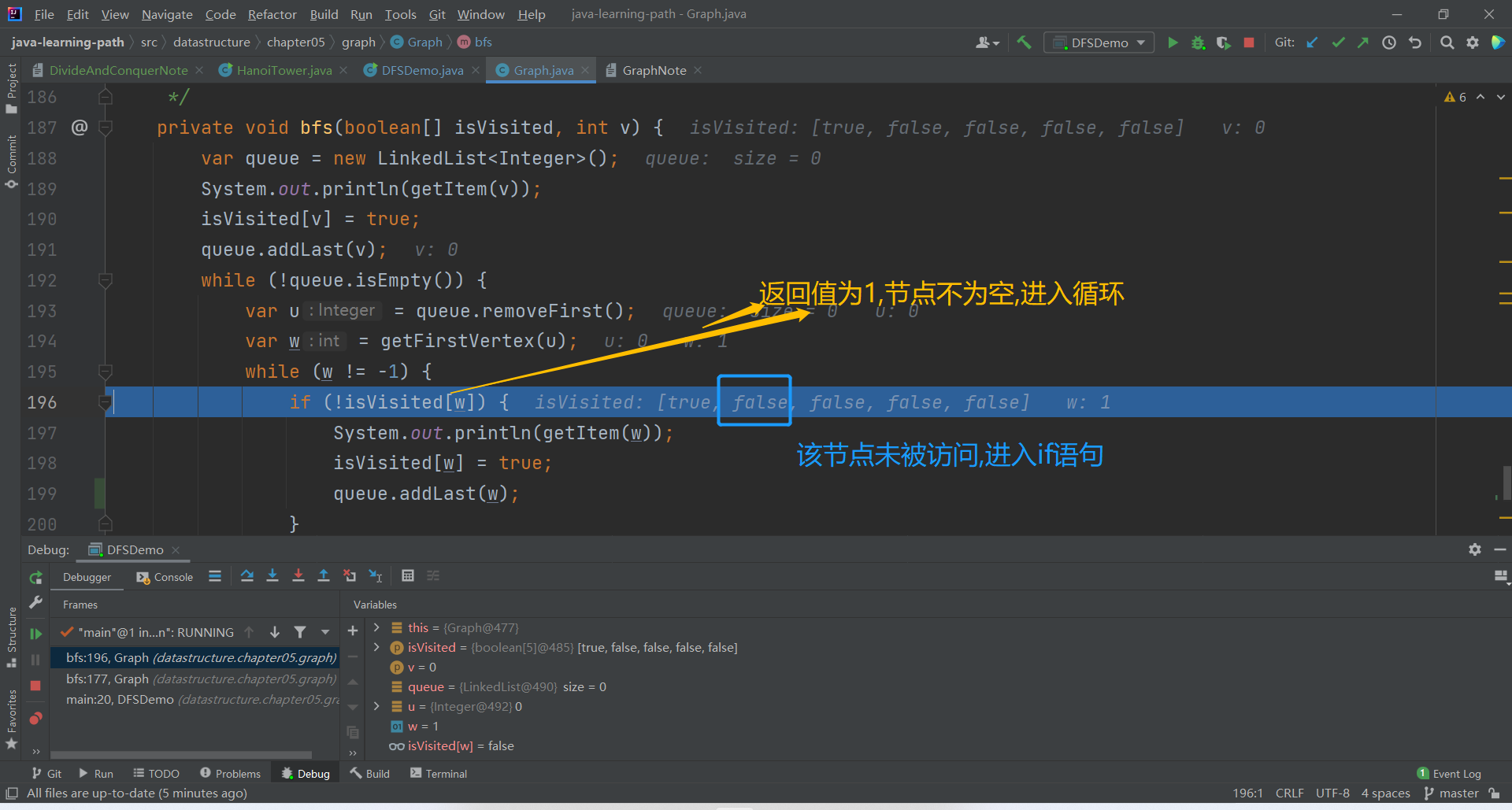Click Force Step Into red down arrow
1512x810 pixels.
pyautogui.click(x=298, y=576)
